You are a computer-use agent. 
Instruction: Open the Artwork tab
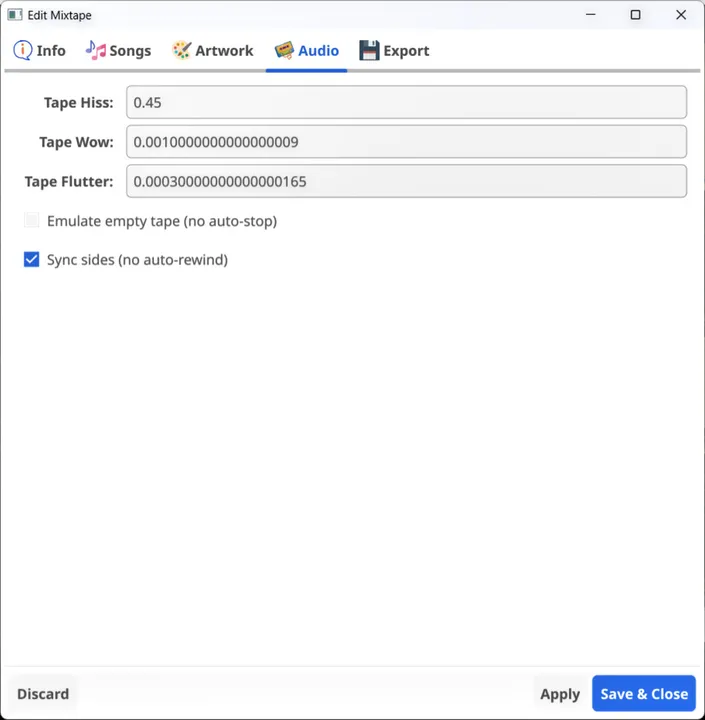pyautogui.click(x=213, y=51)
